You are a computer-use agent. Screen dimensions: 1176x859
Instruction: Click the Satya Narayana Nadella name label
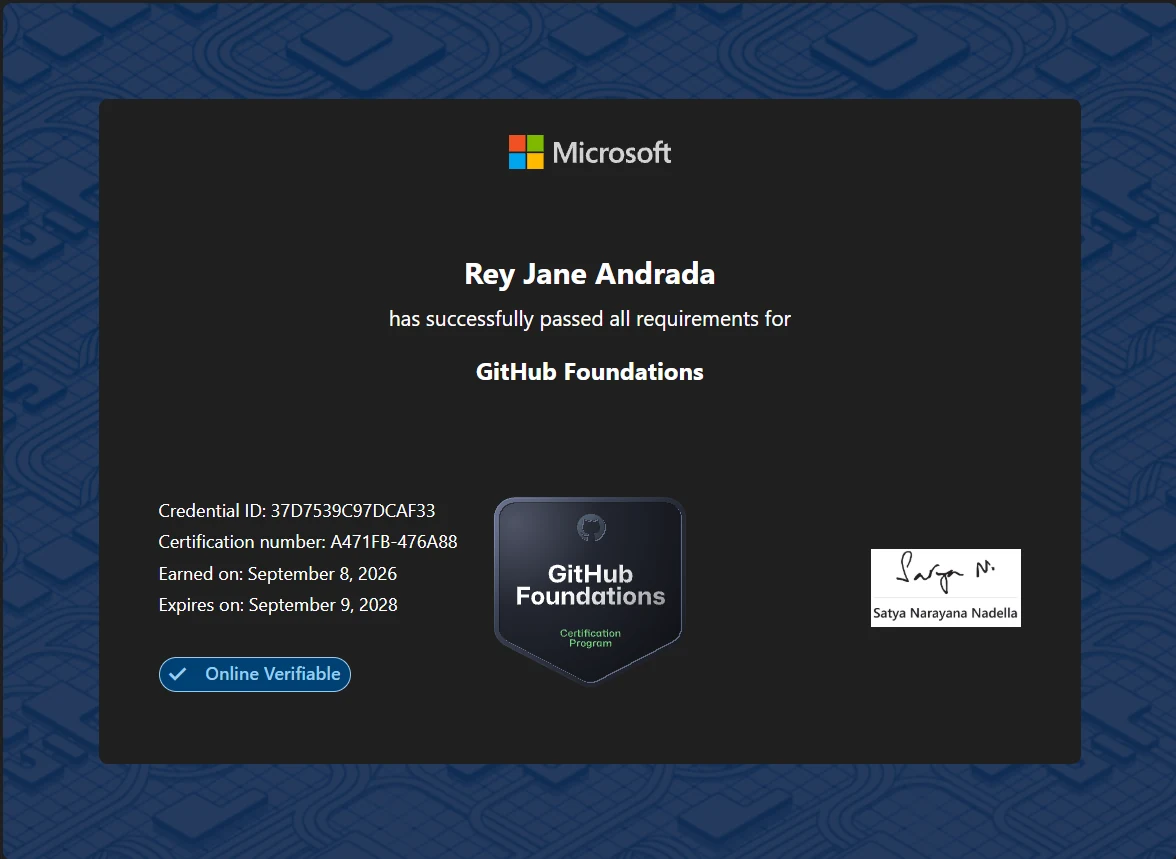(x=945, y=613)
